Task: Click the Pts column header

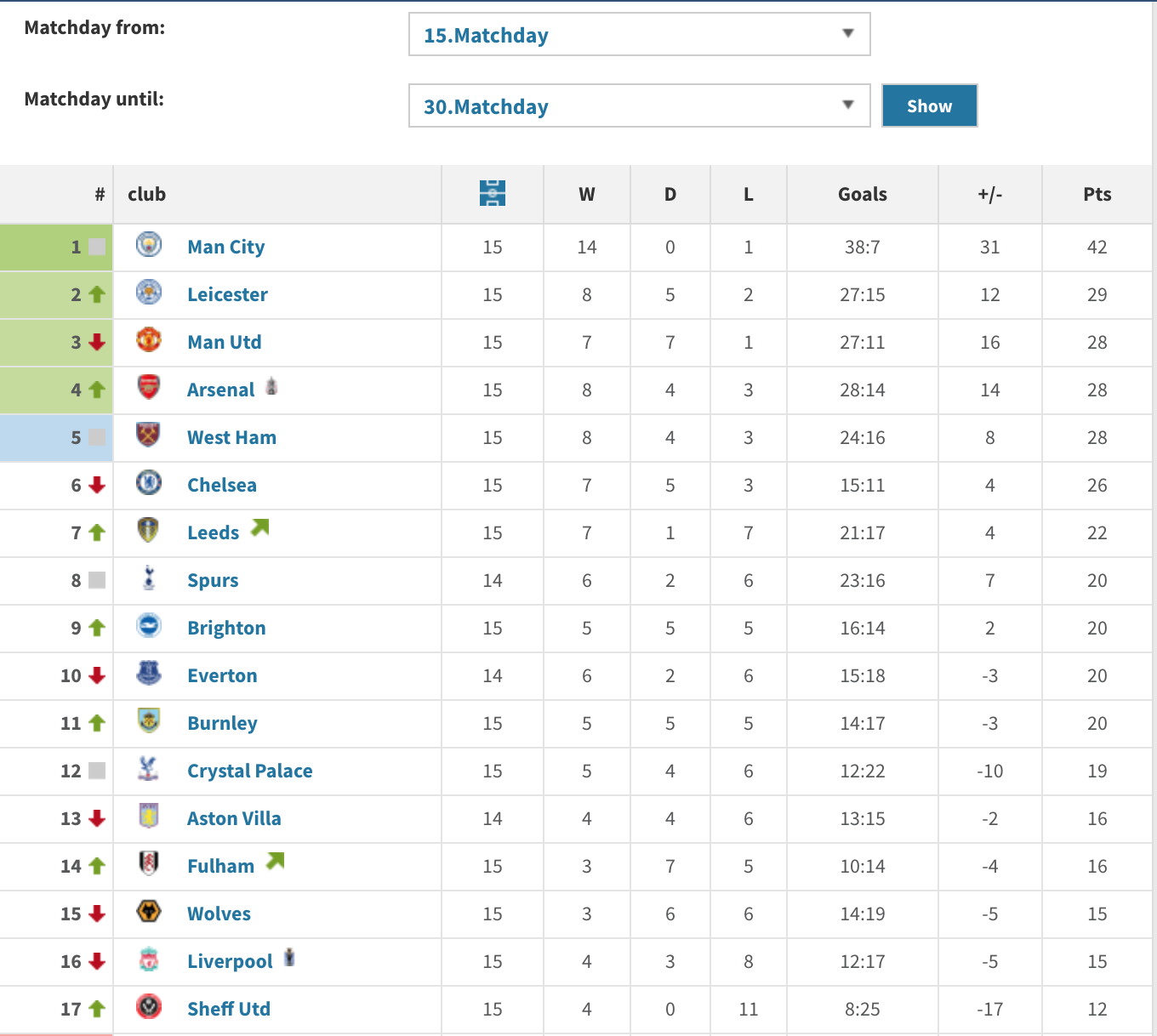Action: pos(1097,194)
